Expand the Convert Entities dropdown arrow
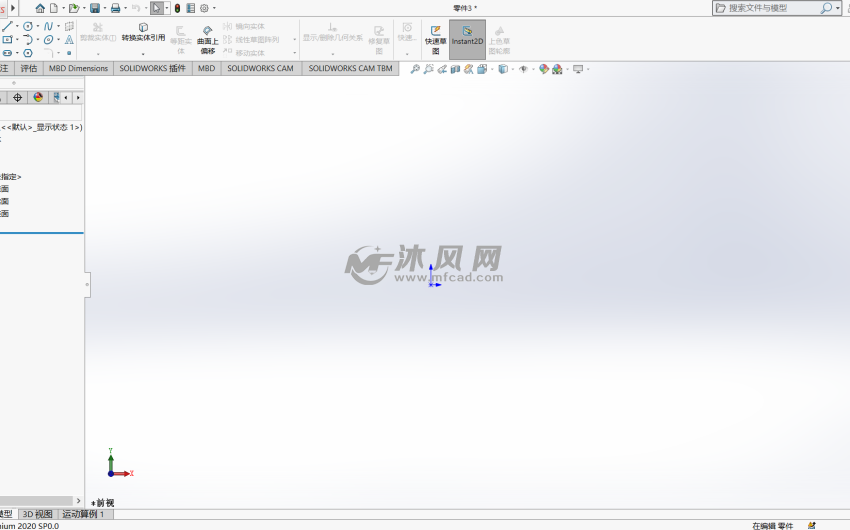Image resolution: width=850 pixels, height=530 pixels. coord(143,54)
